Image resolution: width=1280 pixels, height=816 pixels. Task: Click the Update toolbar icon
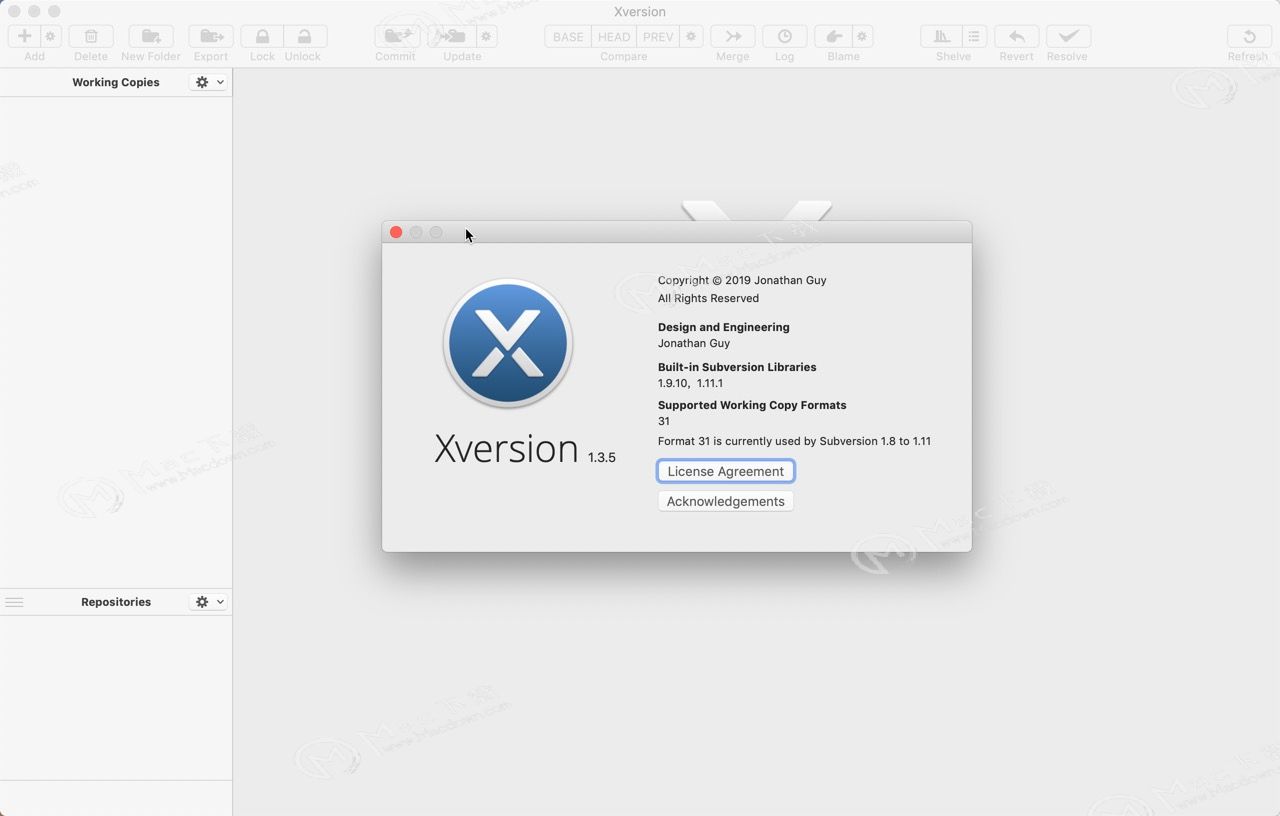(452, 36)
